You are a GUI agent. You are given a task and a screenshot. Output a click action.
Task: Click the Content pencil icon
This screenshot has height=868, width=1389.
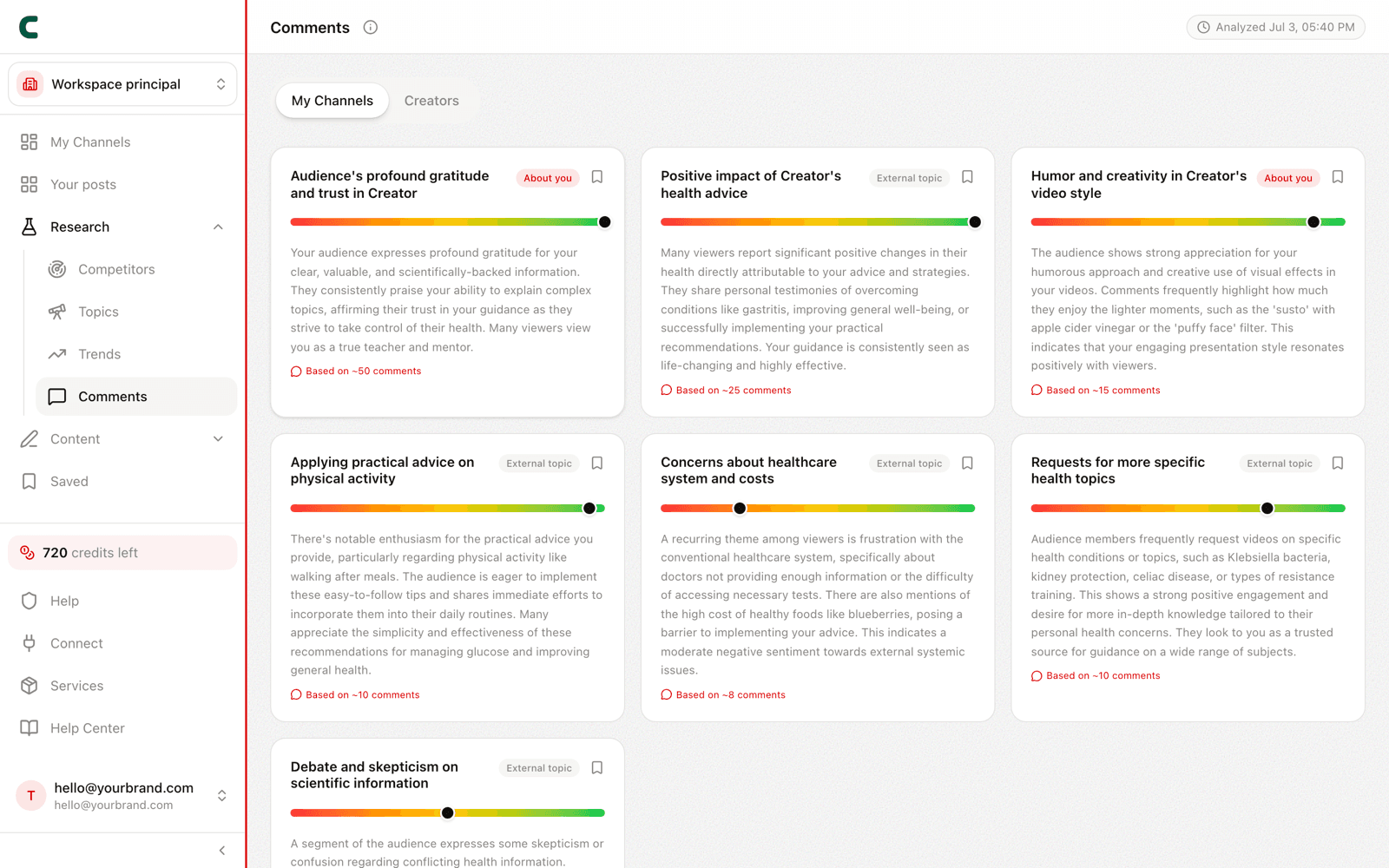[x=29, y=439]
